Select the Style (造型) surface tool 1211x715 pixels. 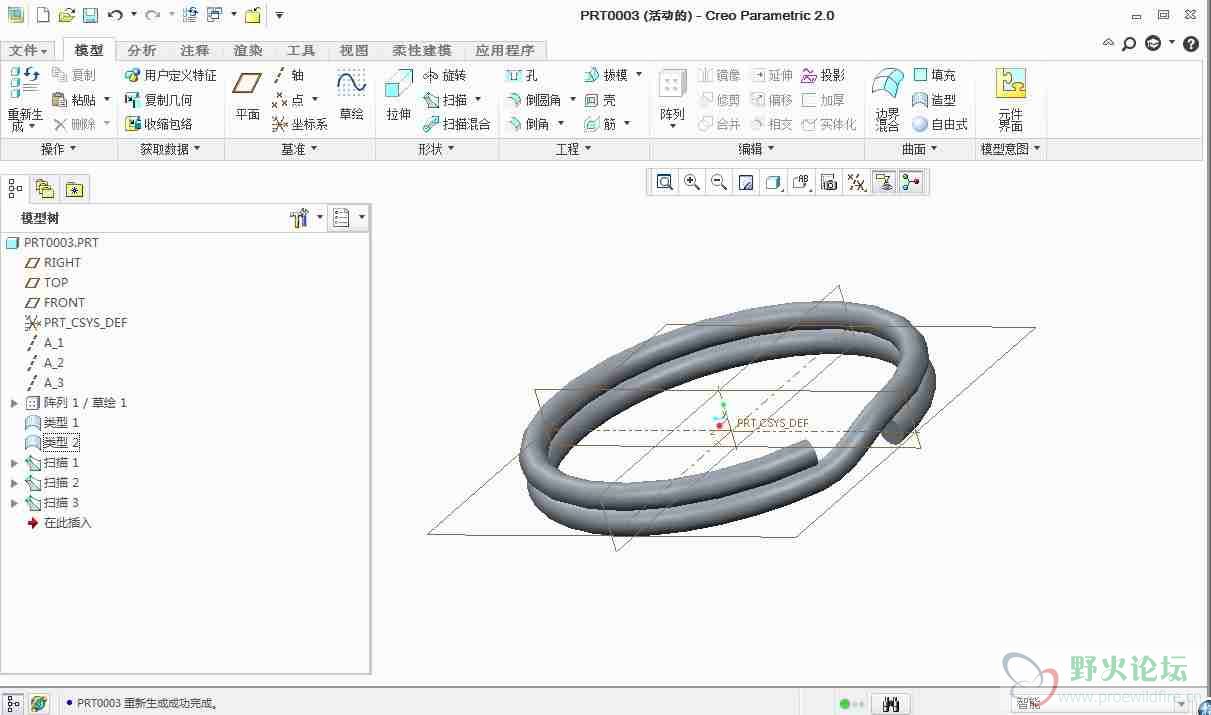pyautogui.click(x=935, y=100)
